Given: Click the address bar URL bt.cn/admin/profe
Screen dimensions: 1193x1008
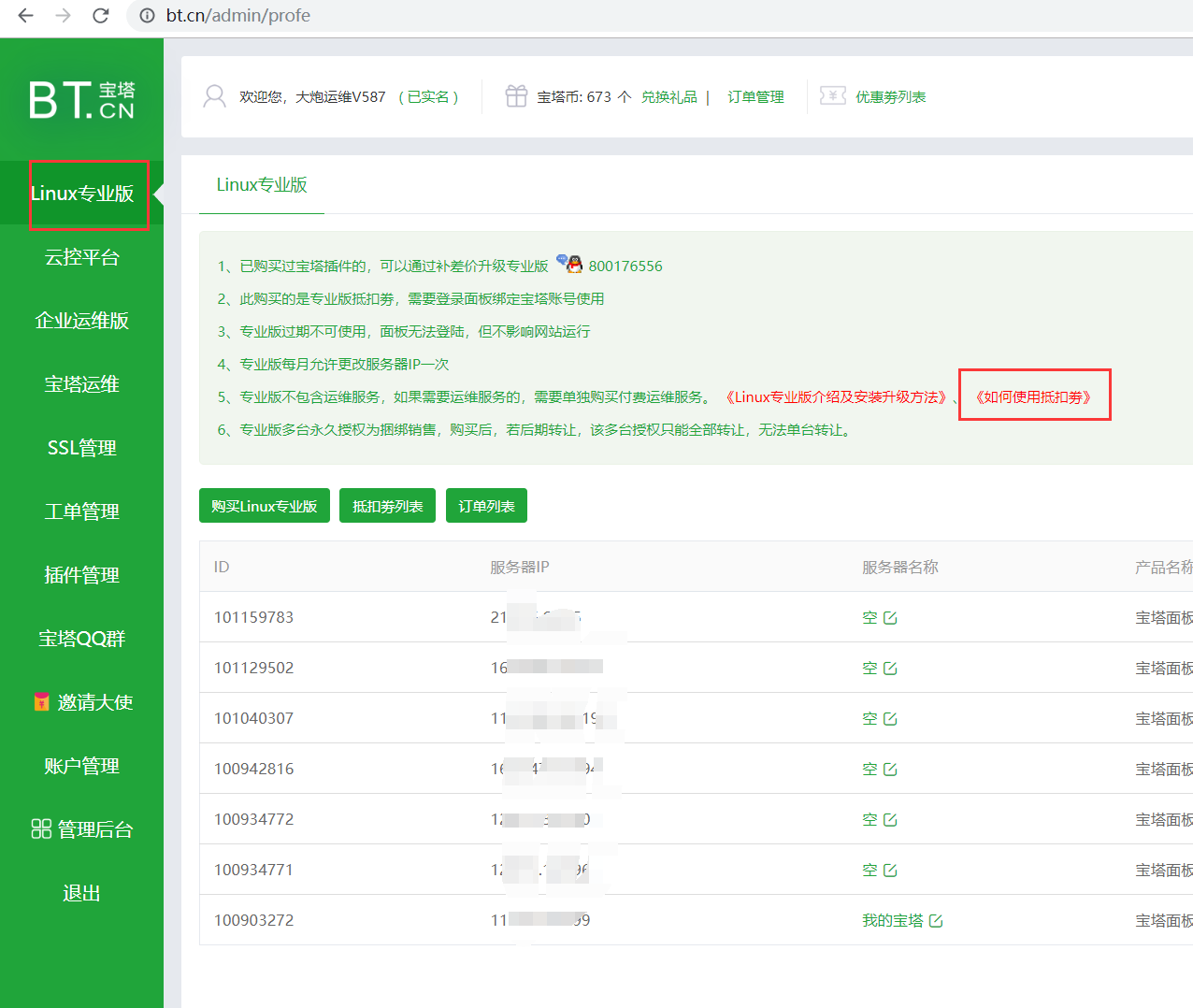Looking at the screenshot, I should click(x=238, y=15).
